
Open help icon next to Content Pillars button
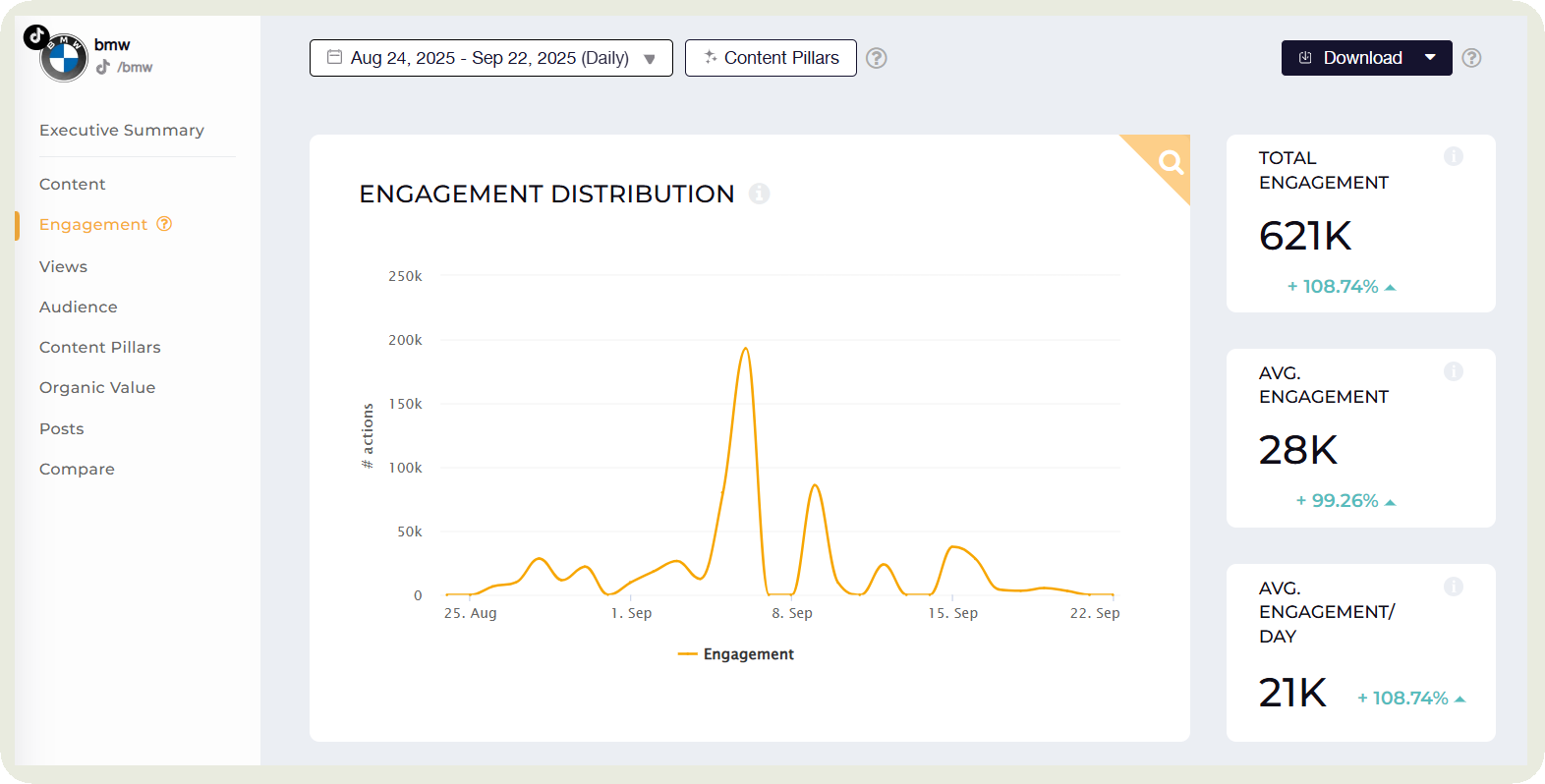[877, 58]
